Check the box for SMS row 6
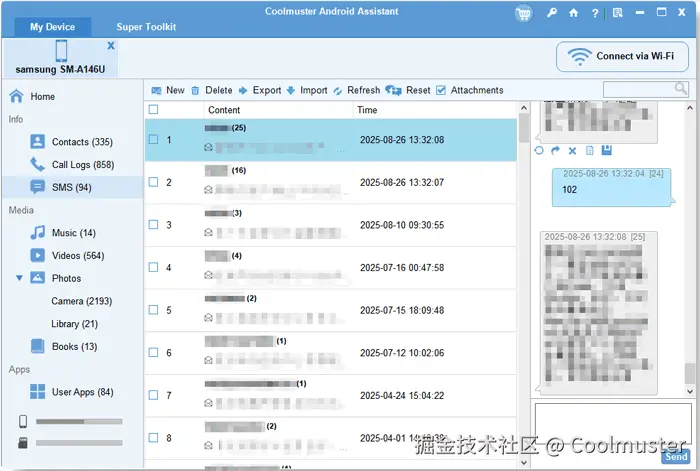This screenshot has height=471, width=700. [153, 352]
